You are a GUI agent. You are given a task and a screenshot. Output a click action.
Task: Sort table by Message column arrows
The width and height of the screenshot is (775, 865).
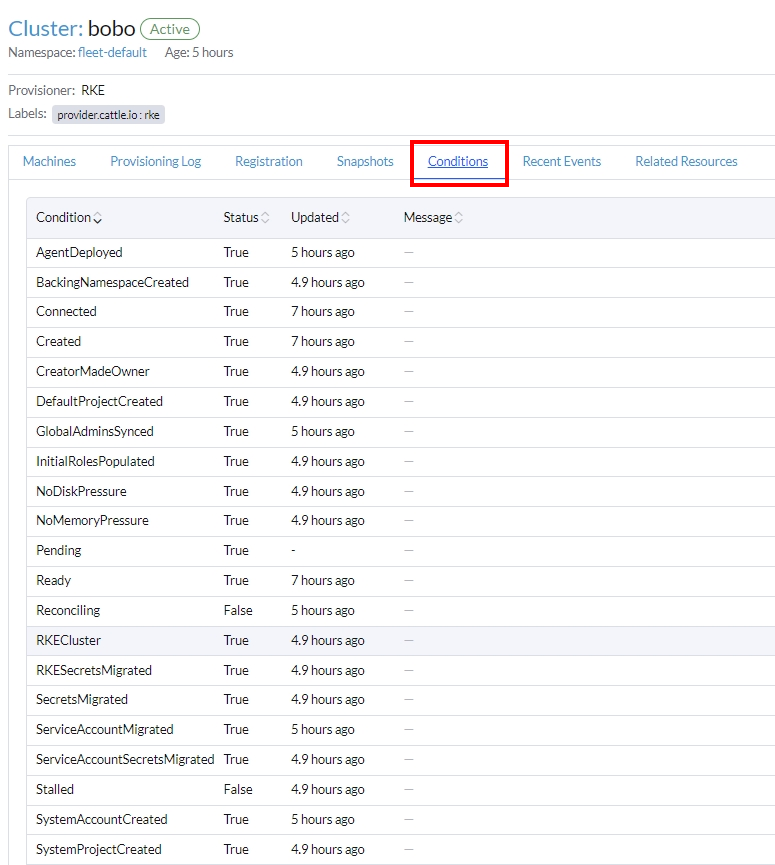(x=459, y=218)
